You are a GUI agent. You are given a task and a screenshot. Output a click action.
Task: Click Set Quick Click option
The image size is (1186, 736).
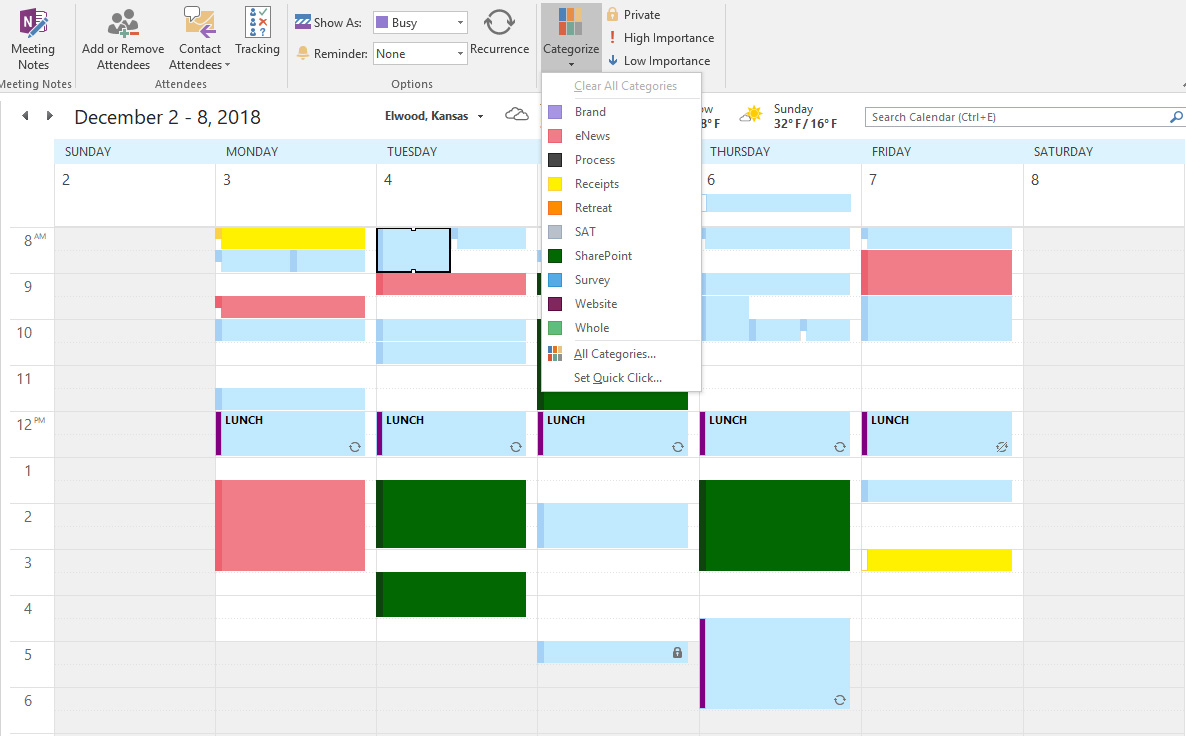point(617,378)
